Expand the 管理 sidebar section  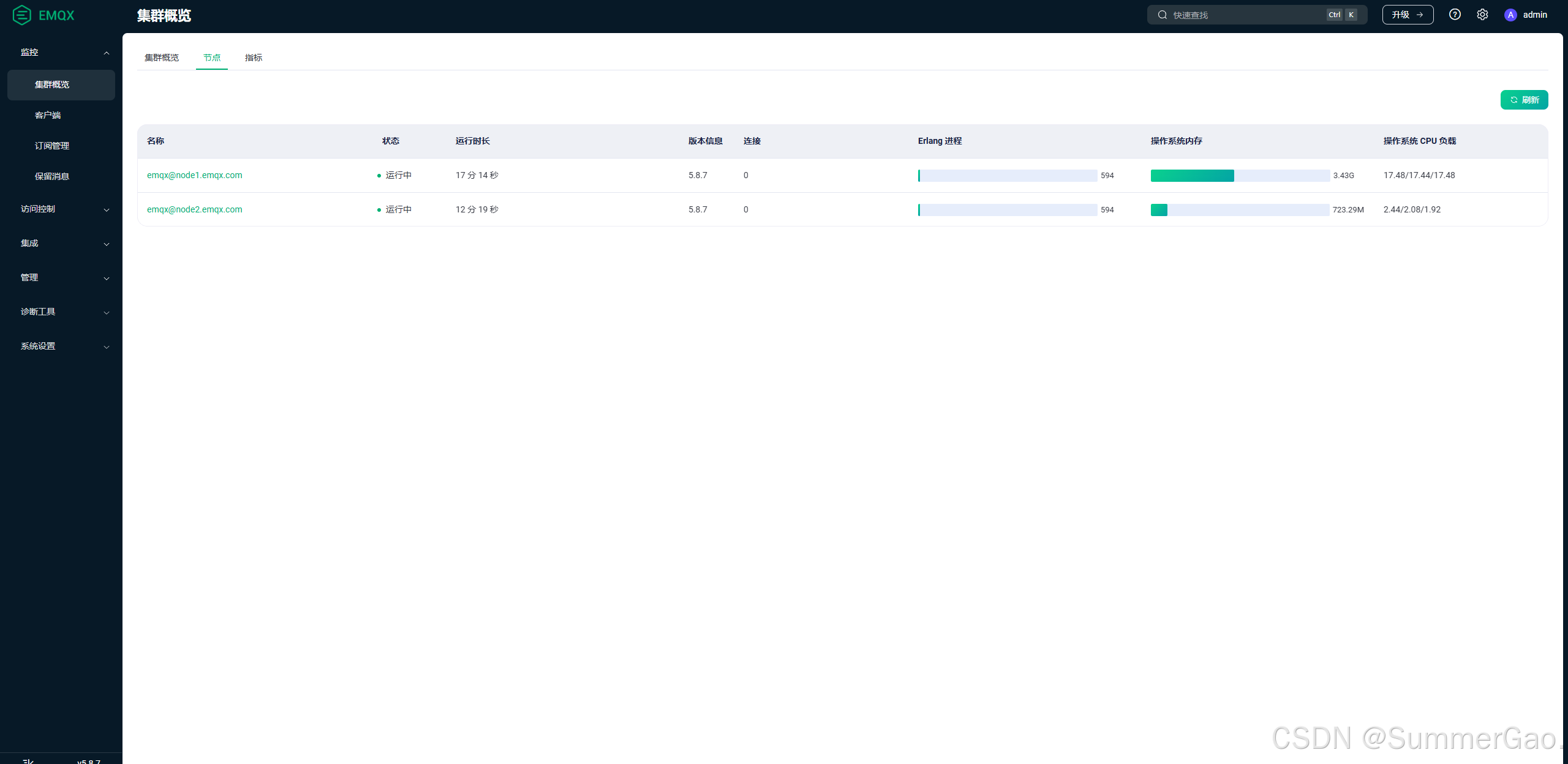click(x=61, y=277)
